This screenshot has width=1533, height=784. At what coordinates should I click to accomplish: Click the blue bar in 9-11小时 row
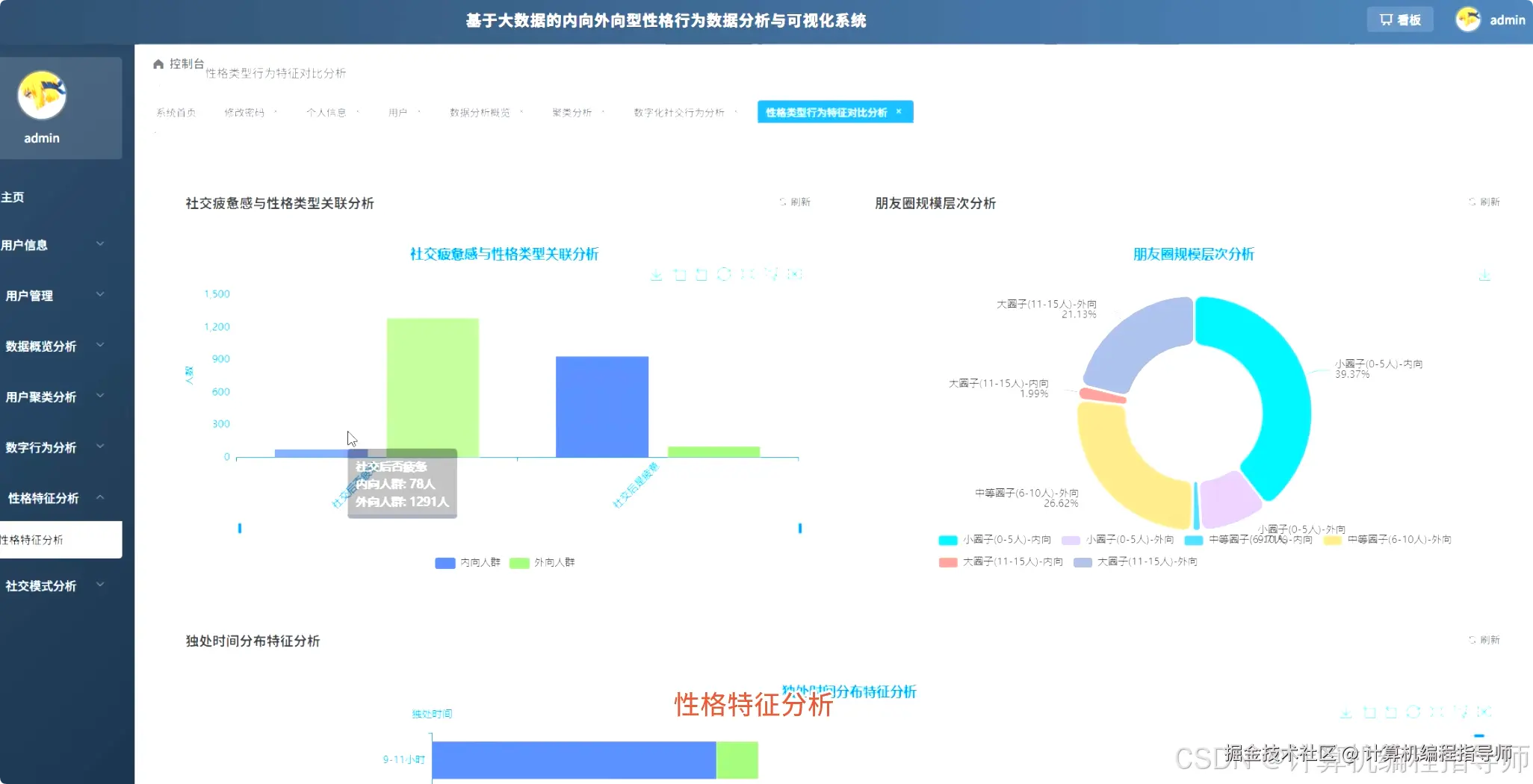pyautogui.click(x=574, y=760)
